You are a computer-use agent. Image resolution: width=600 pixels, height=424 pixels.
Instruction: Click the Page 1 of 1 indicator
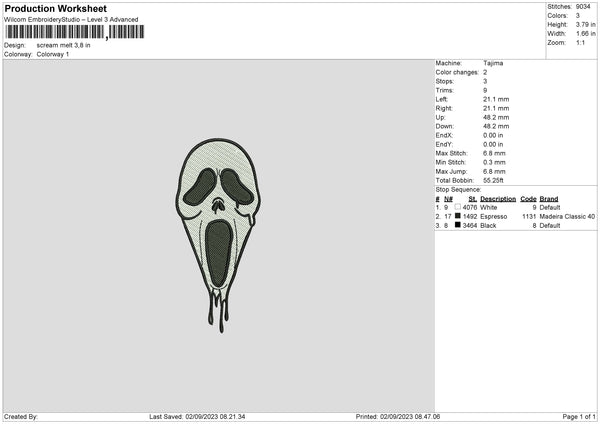(579, 417)
